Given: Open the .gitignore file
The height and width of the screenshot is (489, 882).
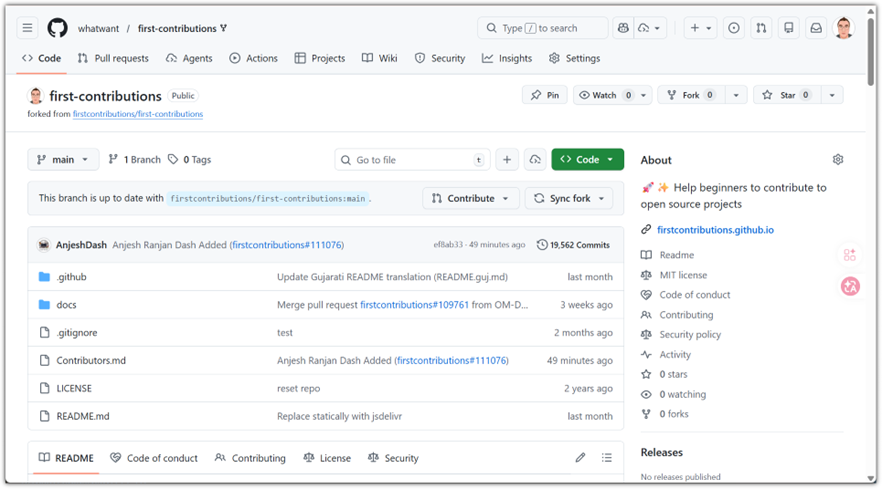Looking at the screenshot, I should pos(77,333).
